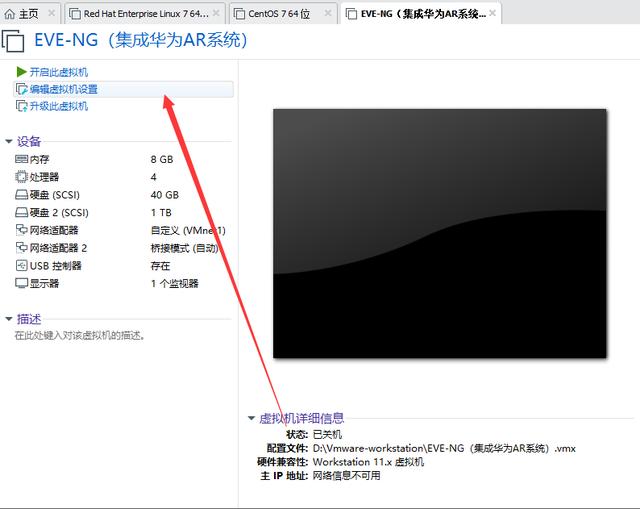Viewport: 640px width, 509px height.
Task: Click the 40 GB disk value
Action: (x=165, y=195)
